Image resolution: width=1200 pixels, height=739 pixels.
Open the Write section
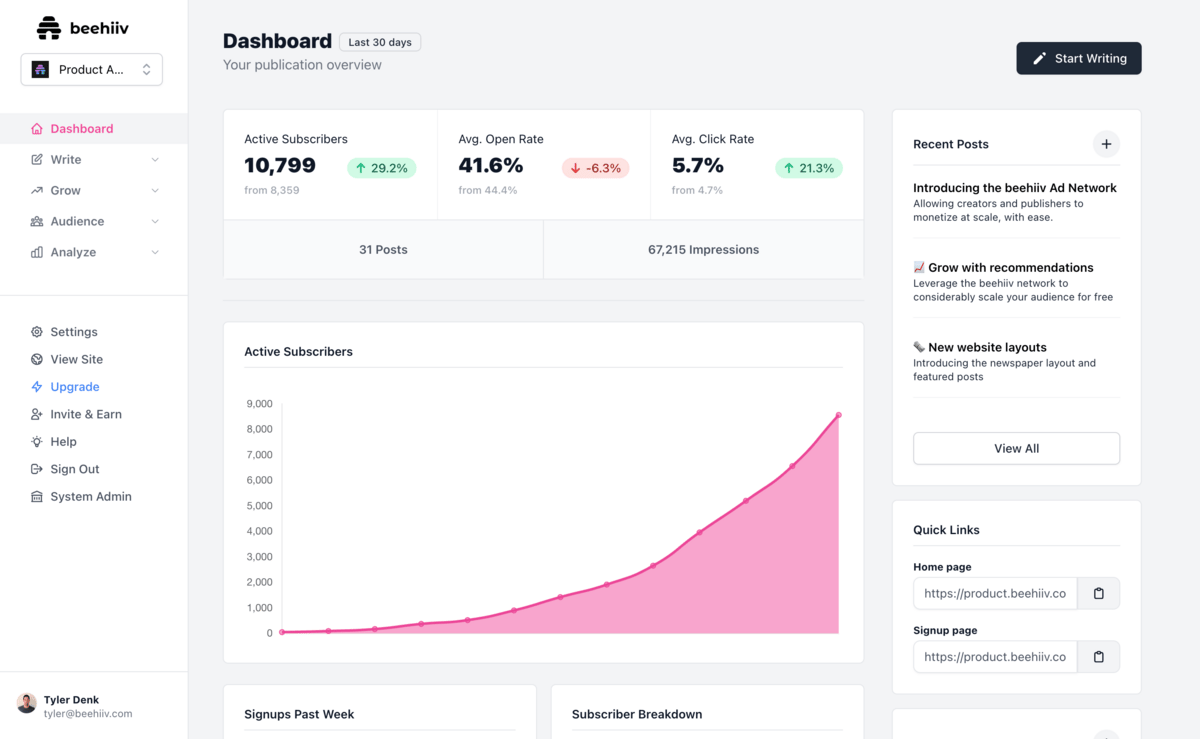[94, 160]
